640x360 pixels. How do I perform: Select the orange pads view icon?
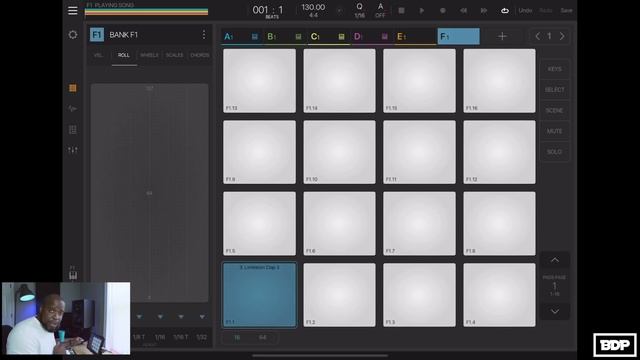click(73, 88)
